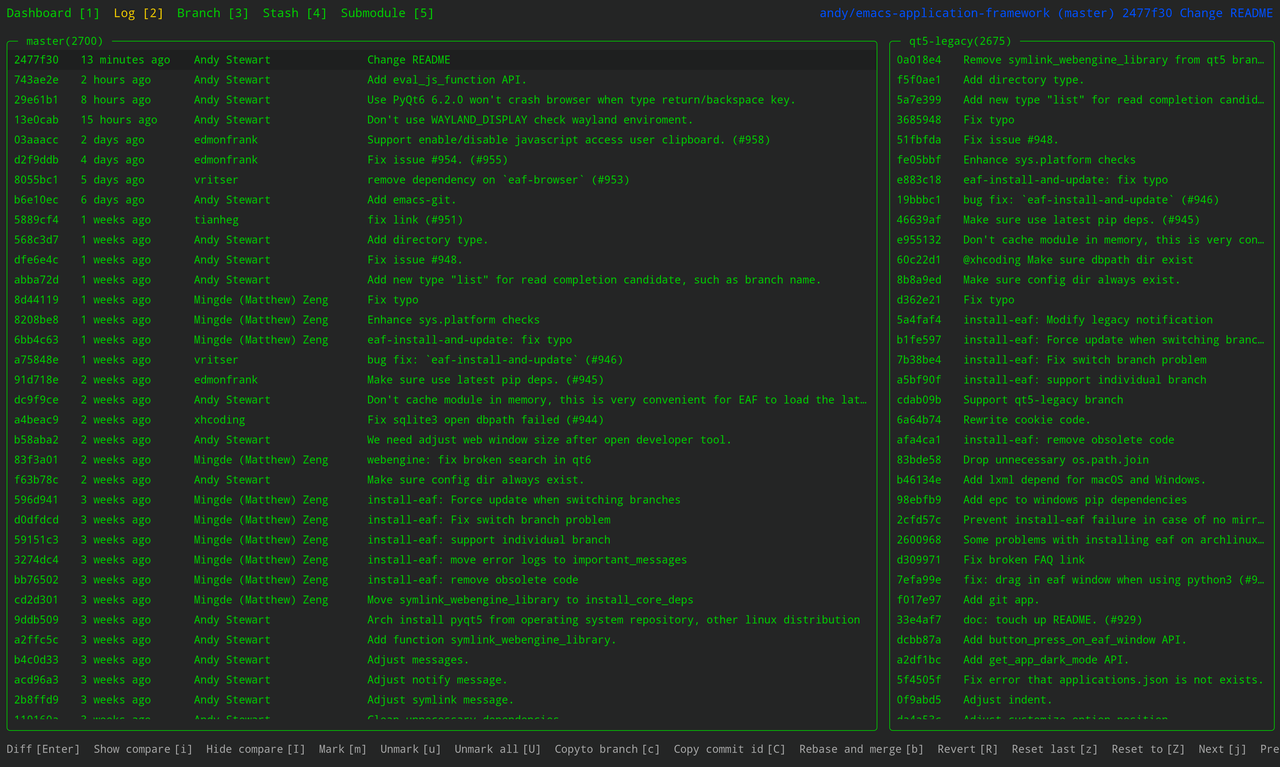Click Copyto branch [c] action
The height and width of the screenshot is (767, 1280).
click(x=607, y=749)
